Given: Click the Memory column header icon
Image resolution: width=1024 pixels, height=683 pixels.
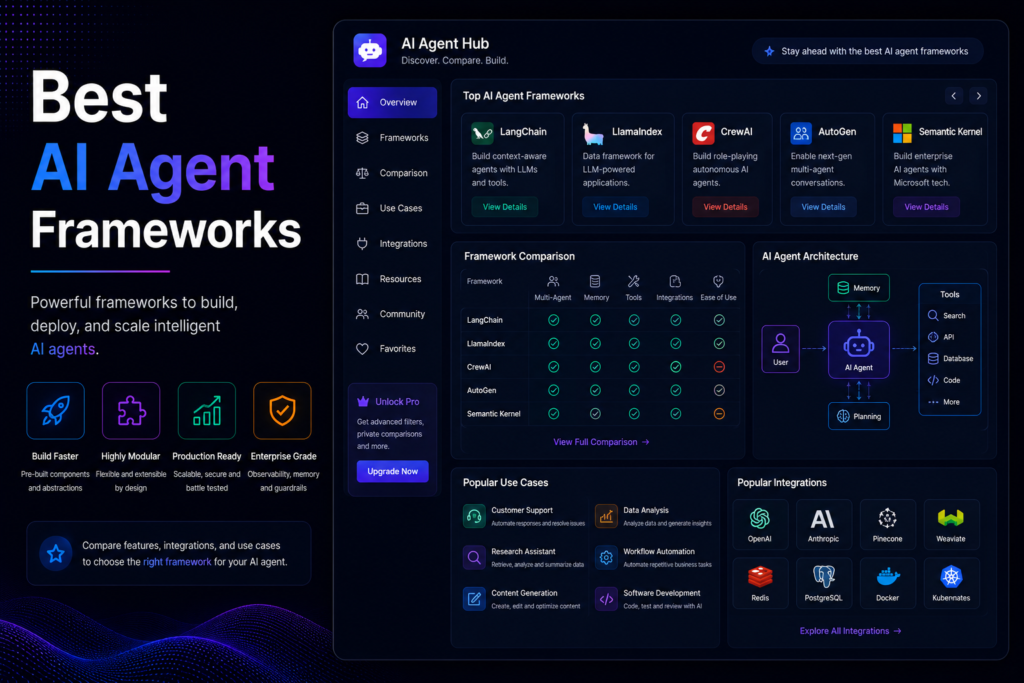Looking at the screenshot, I should tap(595, 281).
